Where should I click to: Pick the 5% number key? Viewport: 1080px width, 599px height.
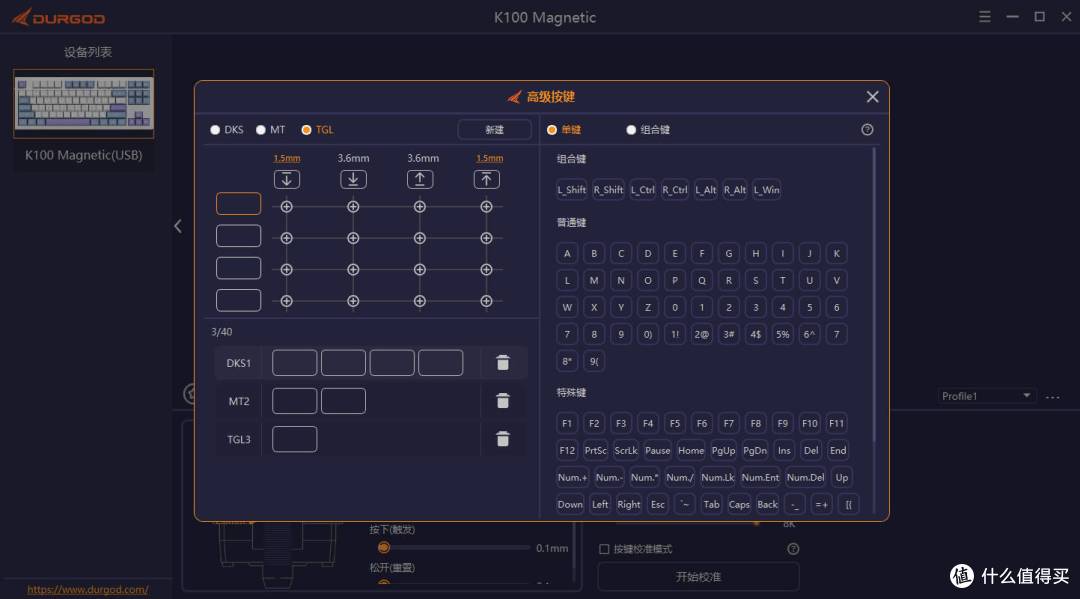tap(782, 335)
